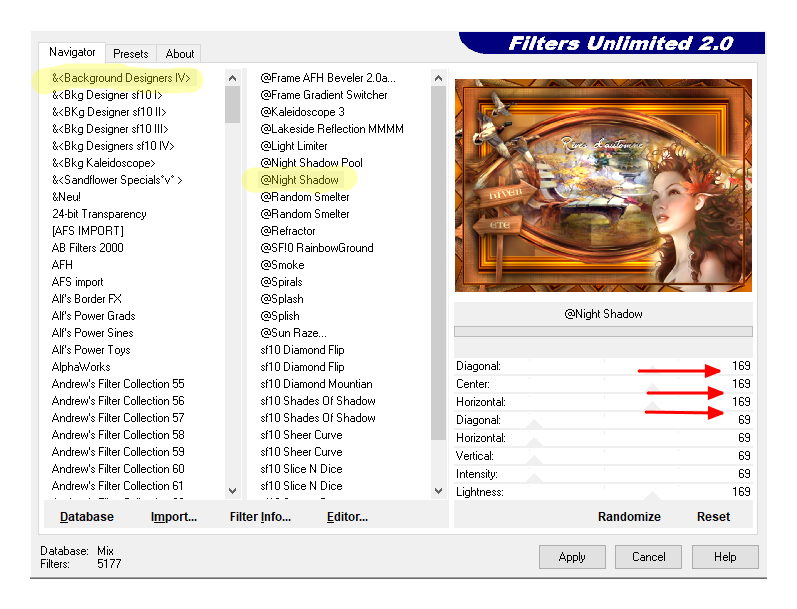Reset the filter parameters
The image size is (797, 609).
coord(713,516)
